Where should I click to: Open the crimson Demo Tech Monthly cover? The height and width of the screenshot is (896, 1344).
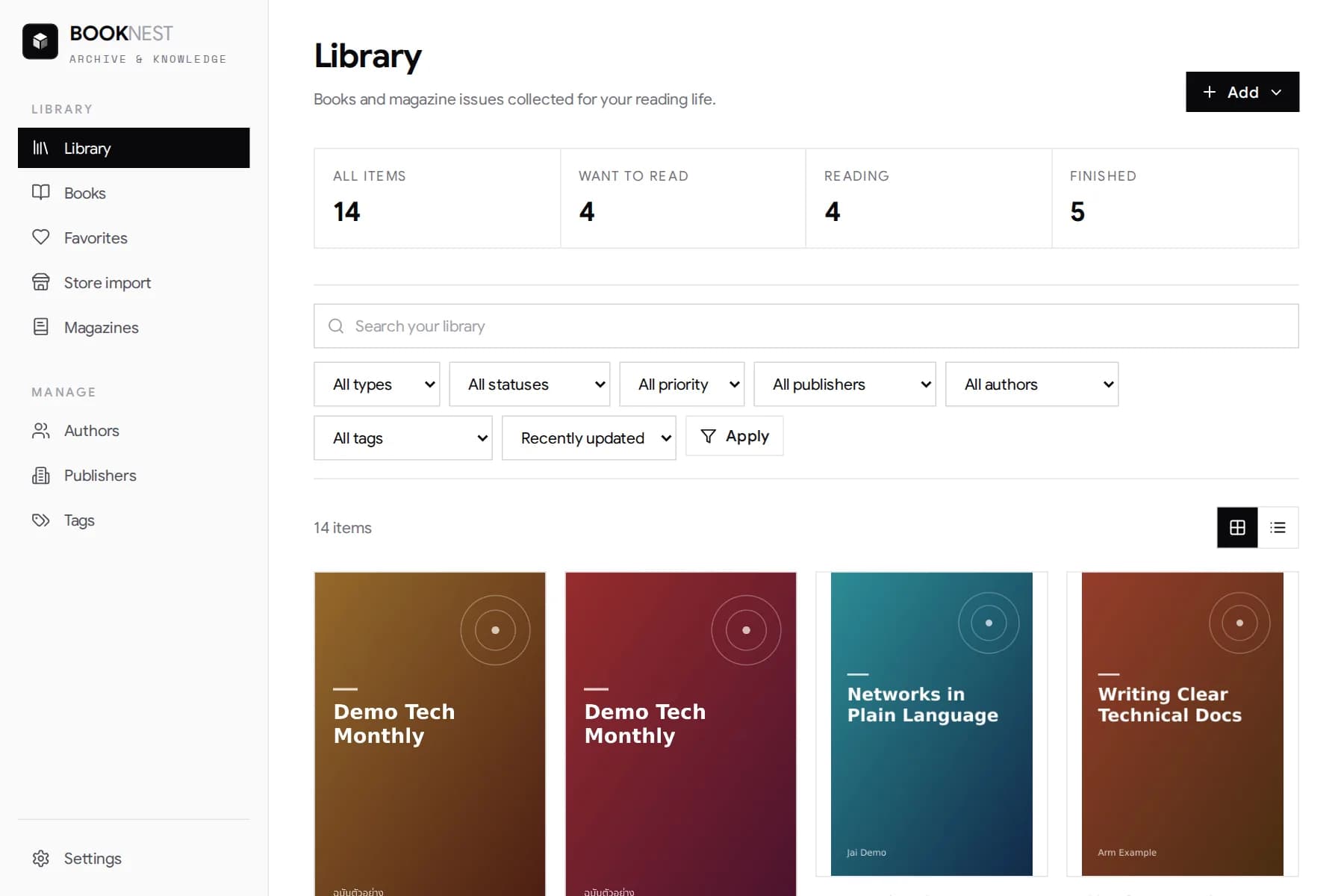click(x=681, y=734)
